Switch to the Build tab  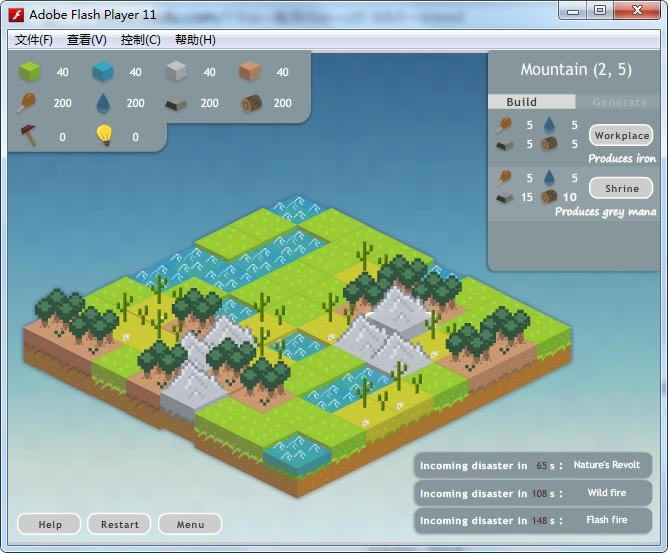[x=522, y=102]
